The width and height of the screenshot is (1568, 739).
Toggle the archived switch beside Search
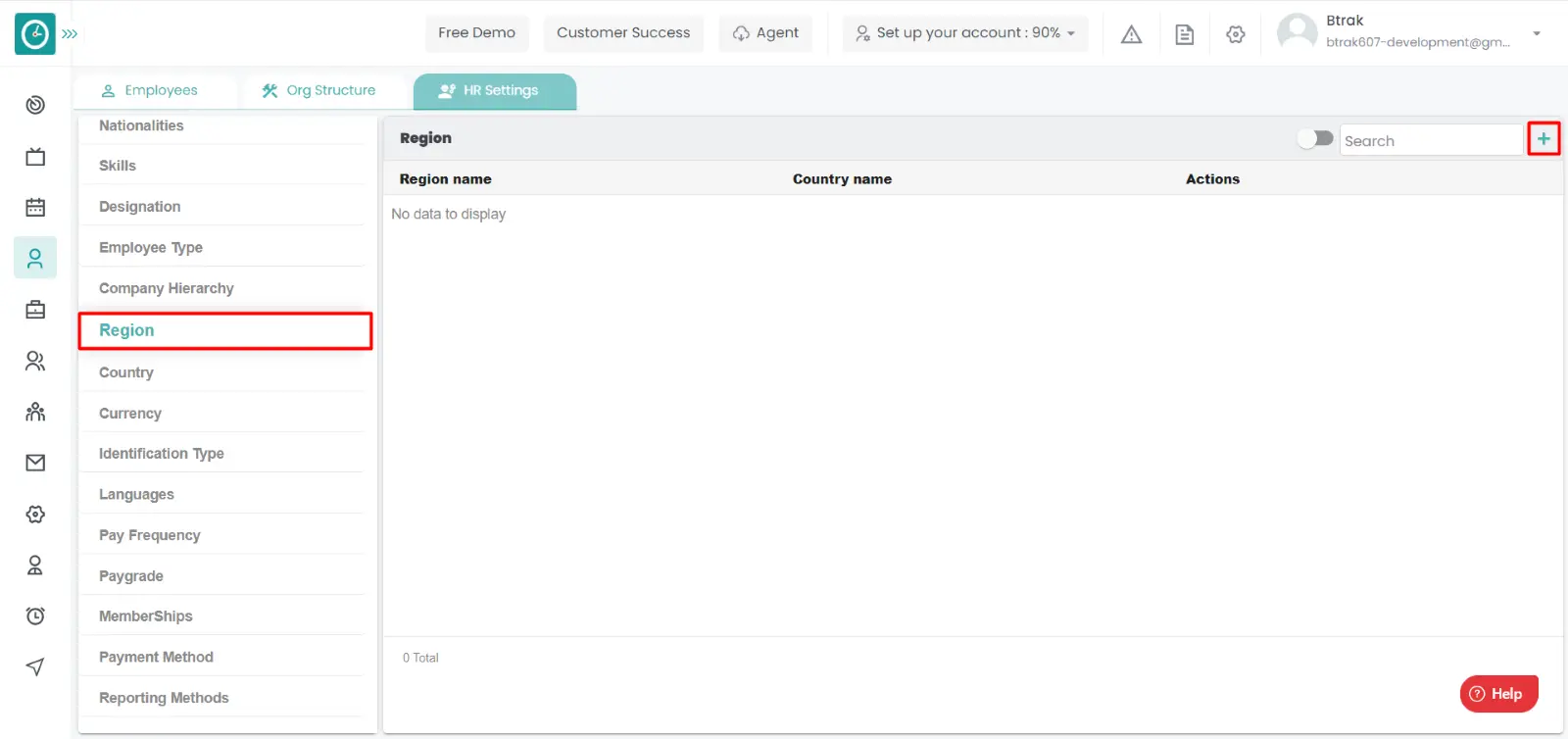(x=1315, y=138)
